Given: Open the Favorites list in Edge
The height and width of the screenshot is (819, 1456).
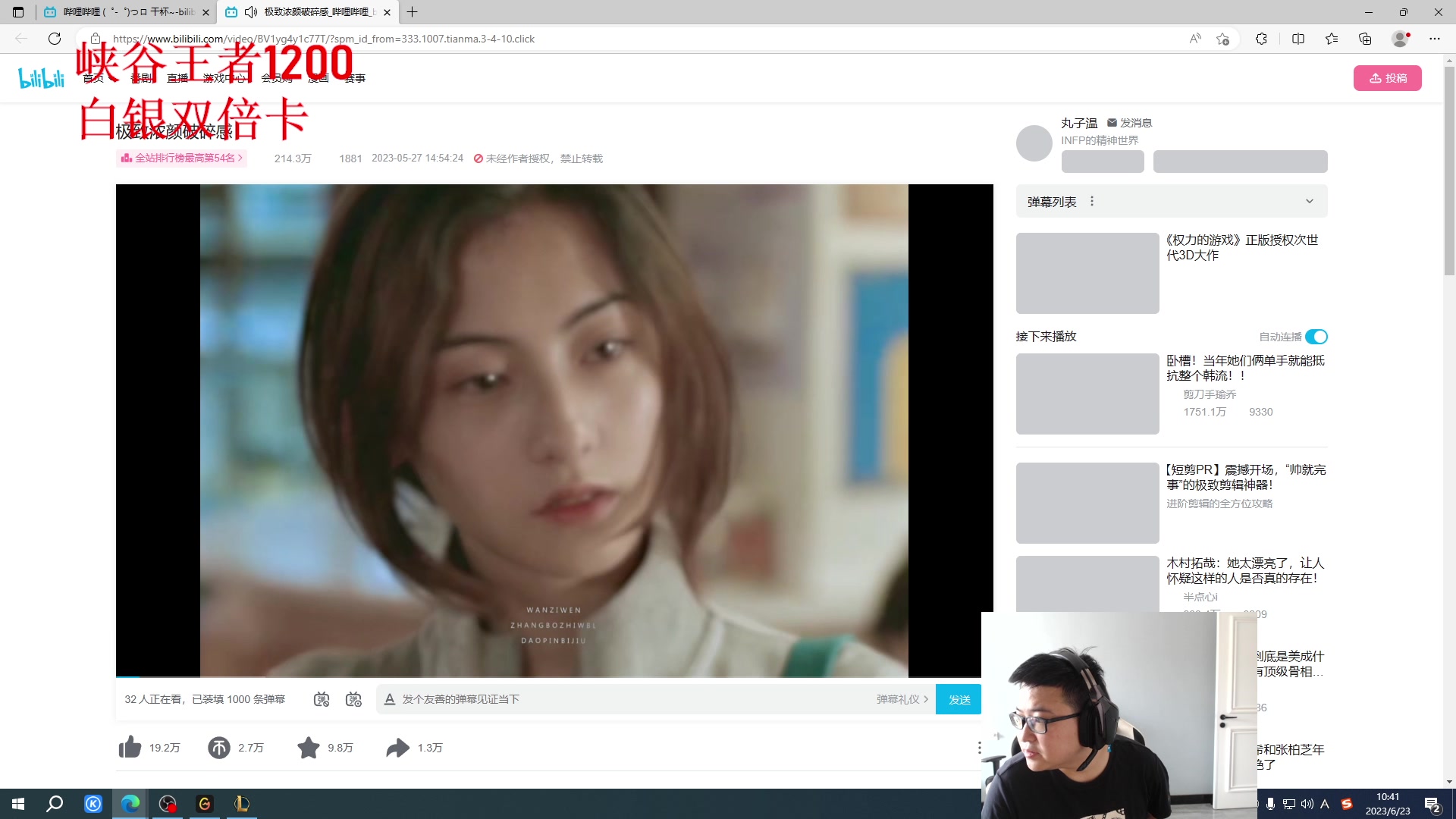Looking at the screenshot, I should (1332, 39).
